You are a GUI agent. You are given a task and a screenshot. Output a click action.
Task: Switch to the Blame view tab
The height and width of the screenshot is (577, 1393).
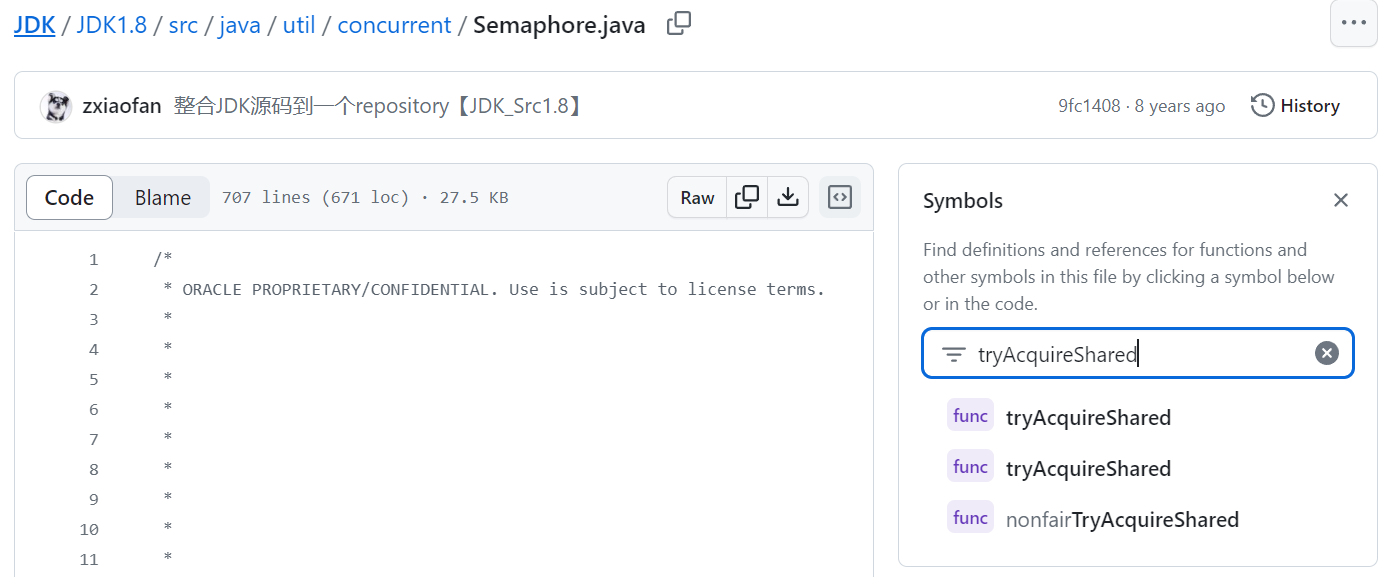click(162, 198)
